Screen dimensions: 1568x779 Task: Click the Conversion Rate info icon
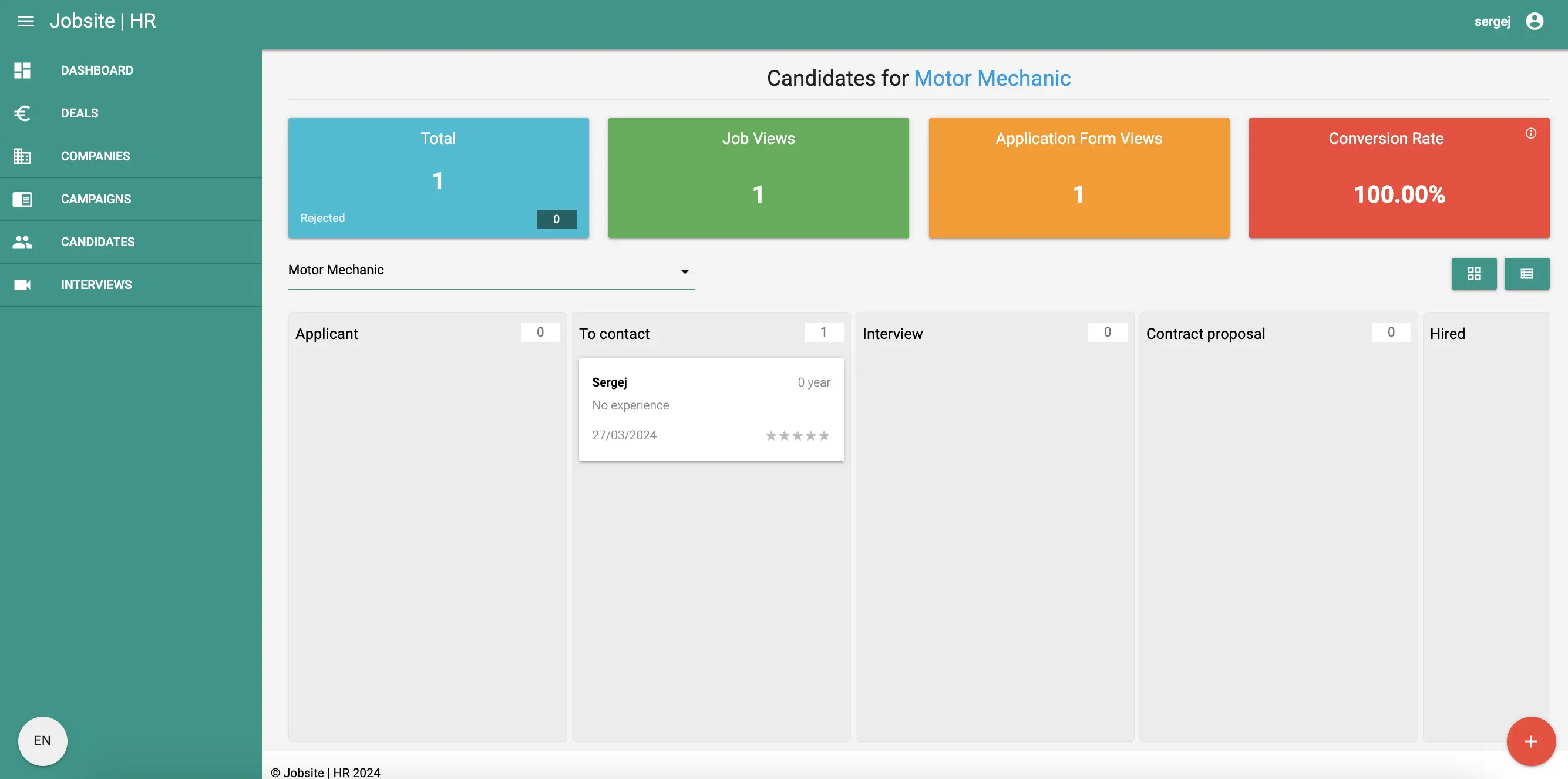1530,133
